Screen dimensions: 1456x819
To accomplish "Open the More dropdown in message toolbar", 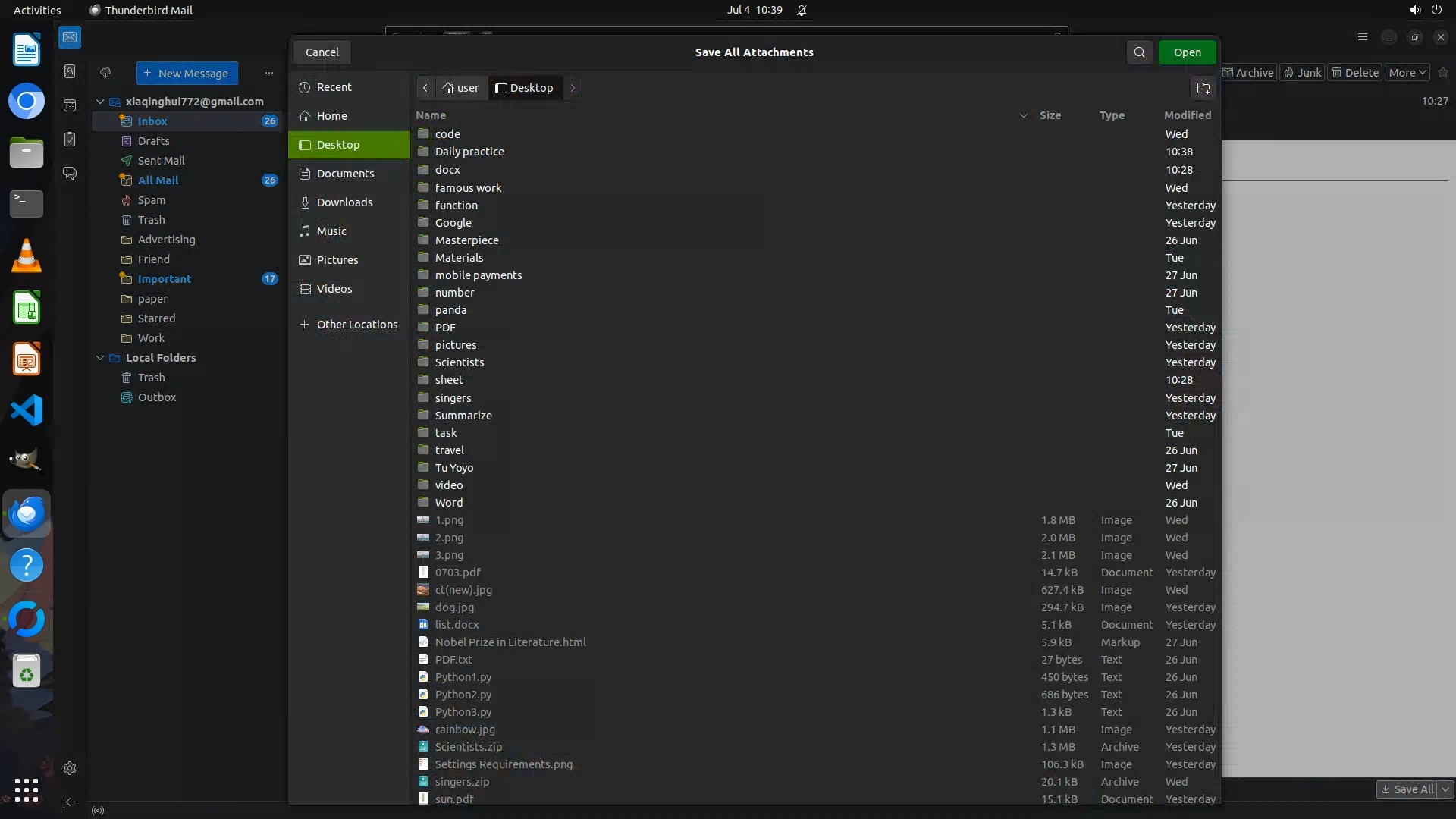I will pyautogui.click(x=1407, y=73).
